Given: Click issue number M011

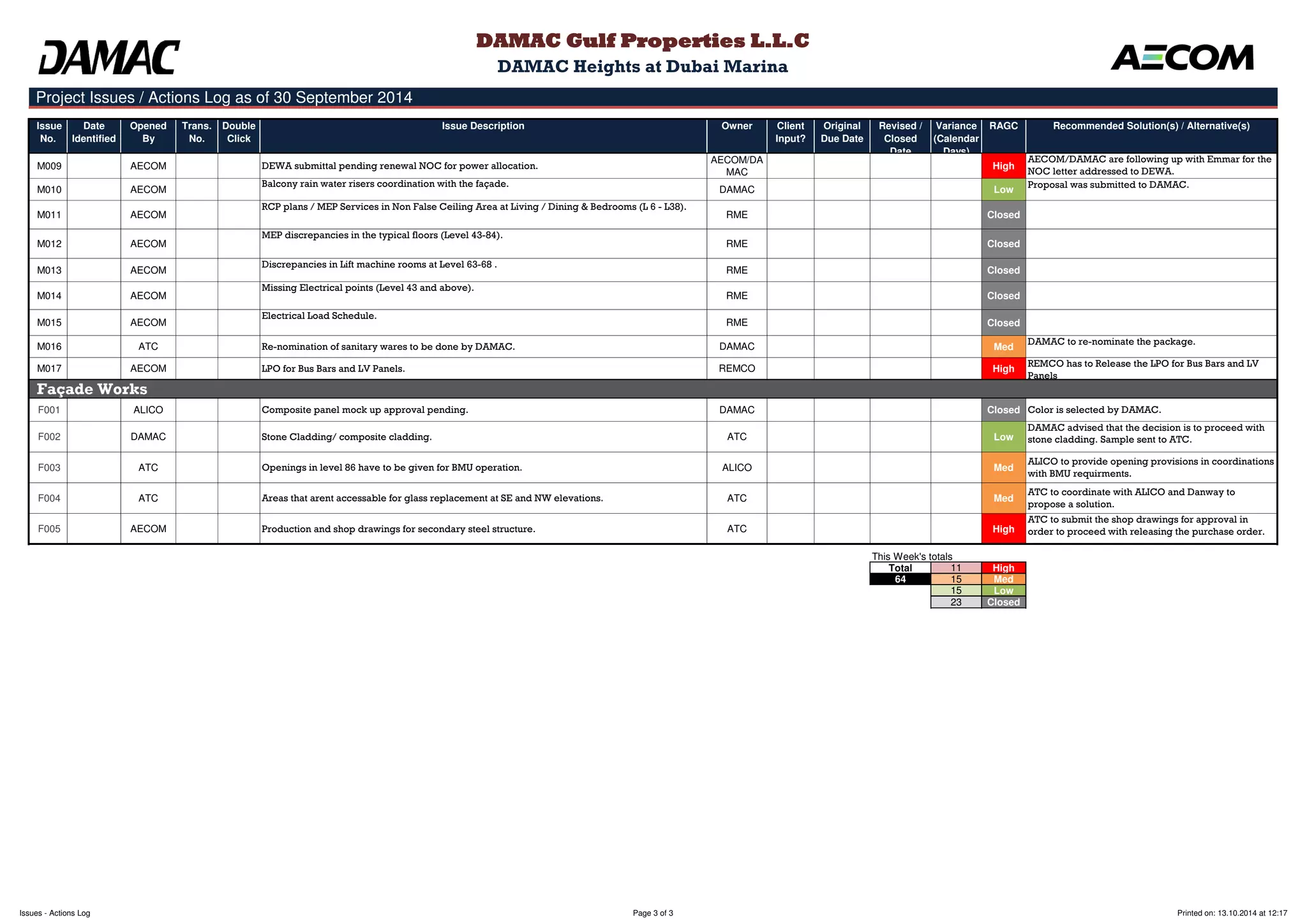Looking at the screenshot, I should tap(49, 215).
